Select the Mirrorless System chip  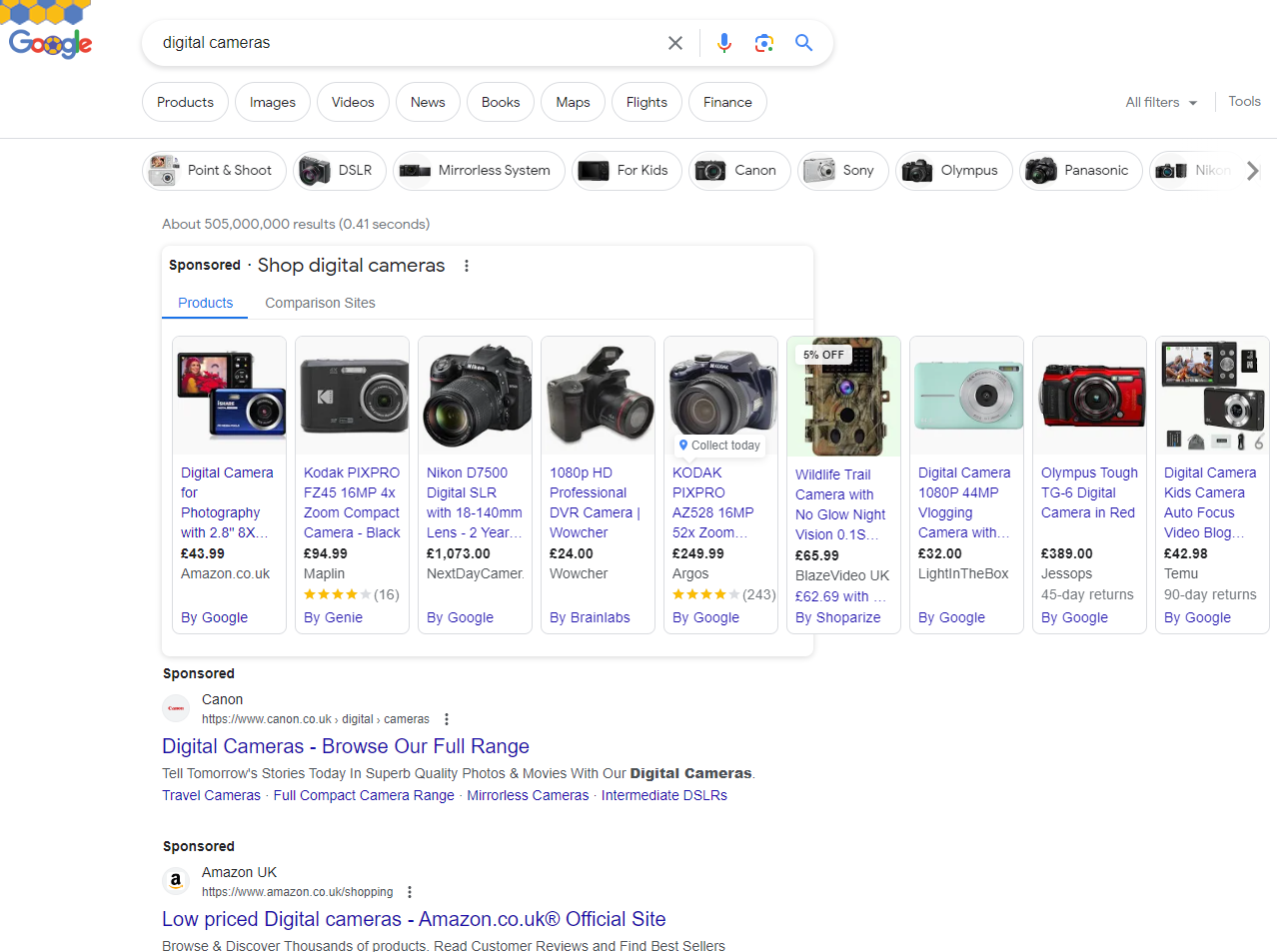[479, 171]
